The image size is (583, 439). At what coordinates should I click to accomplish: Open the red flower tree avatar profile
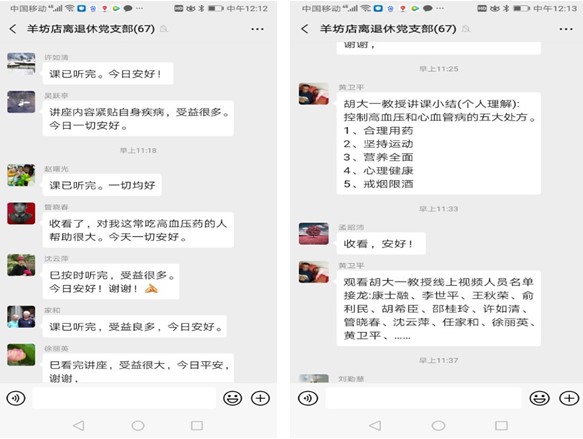pos(314,234)
